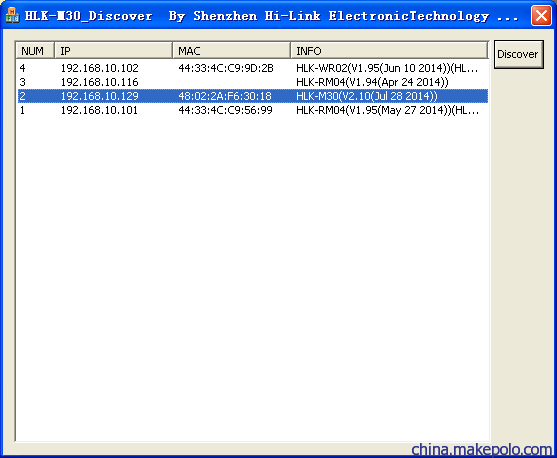Select the highlighted row 192.168.10.129
Screen dimensions: 557x458
click(253, 96)
